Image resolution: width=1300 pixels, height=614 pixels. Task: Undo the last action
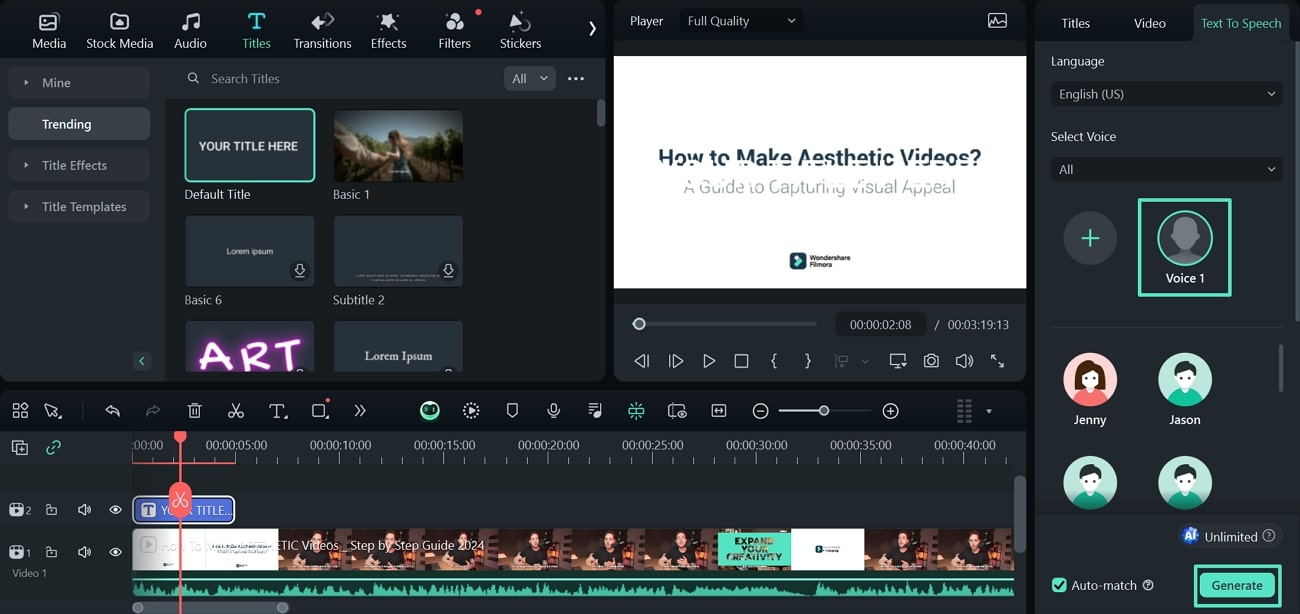(x=113, y=411)
